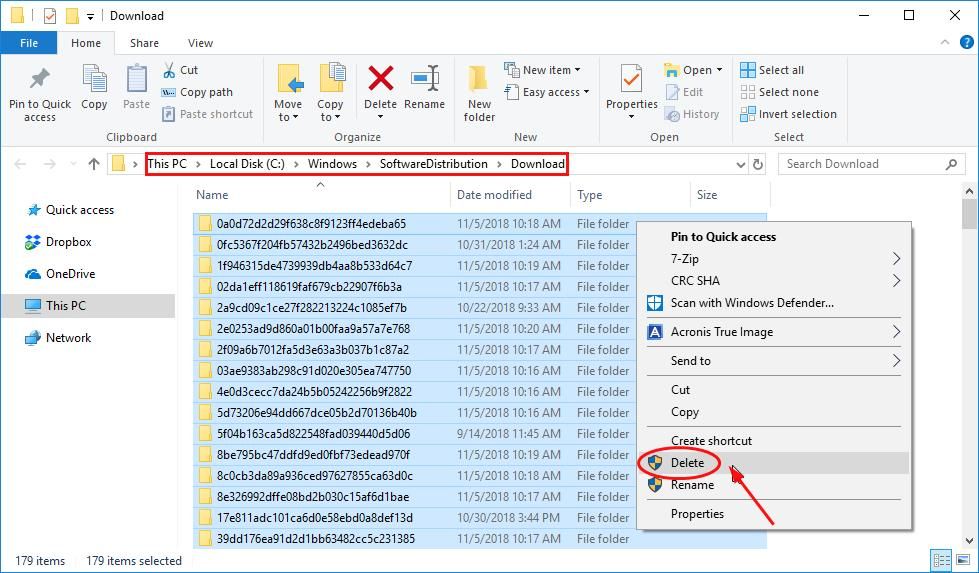Image resolution: width=979 pixels, height=573 pixels.
Task: Open the View ribbon tab
Action: coord(200,43)
